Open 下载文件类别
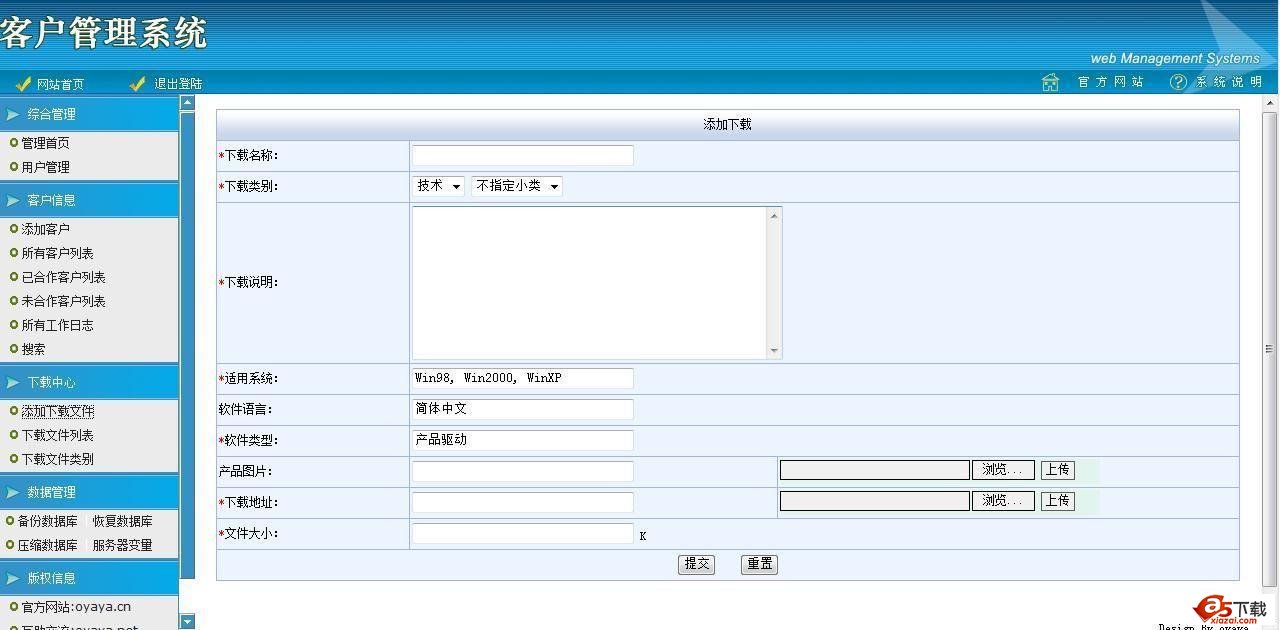Viewport: 1280px width, 630px height. (x=58, y=459)
